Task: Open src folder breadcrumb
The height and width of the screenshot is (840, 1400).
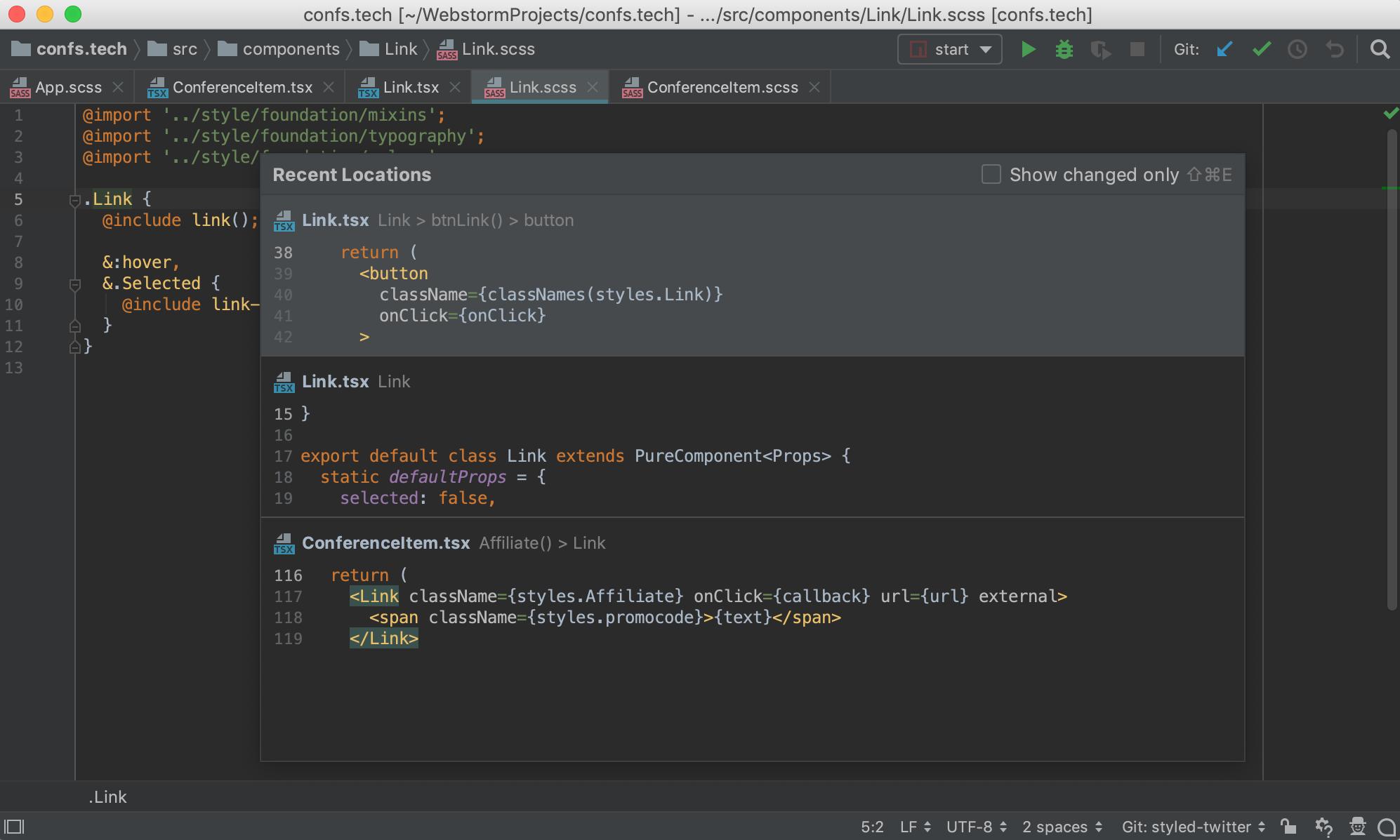Action: pos(173,49)
